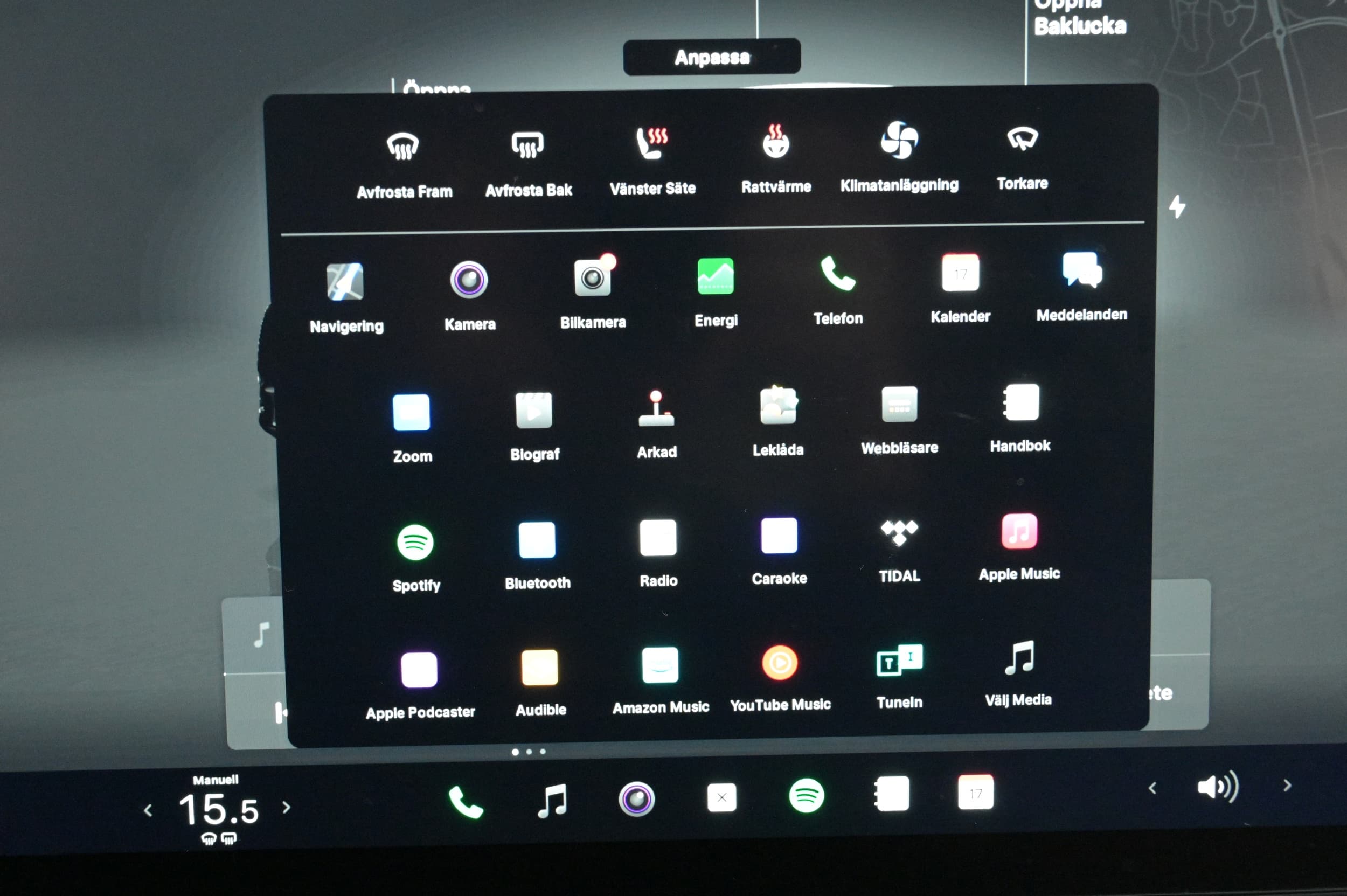Decrease temperature with left arrow

tap(148, 810)
